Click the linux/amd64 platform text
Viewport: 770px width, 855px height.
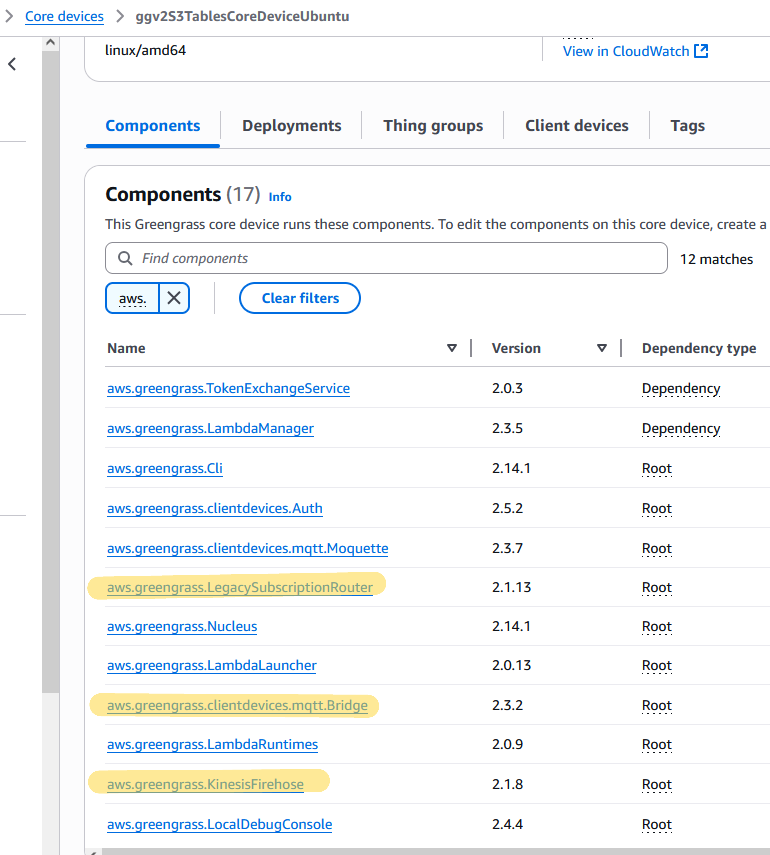pos(145,50)
